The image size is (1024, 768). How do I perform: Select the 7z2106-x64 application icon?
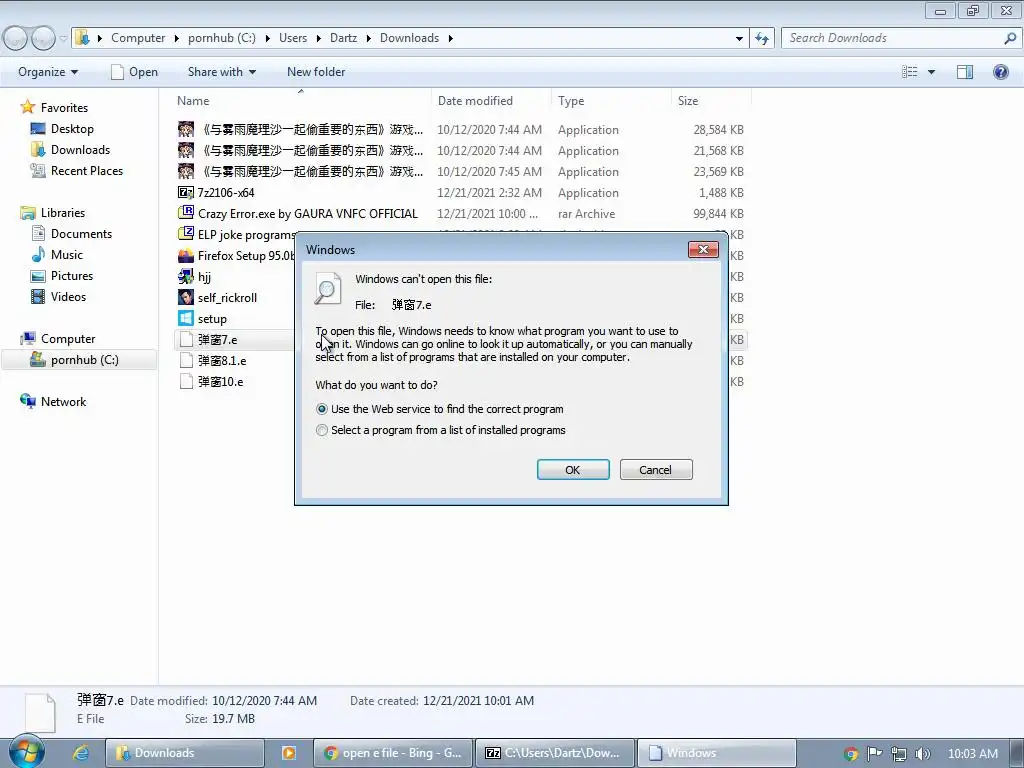(185, 193)
